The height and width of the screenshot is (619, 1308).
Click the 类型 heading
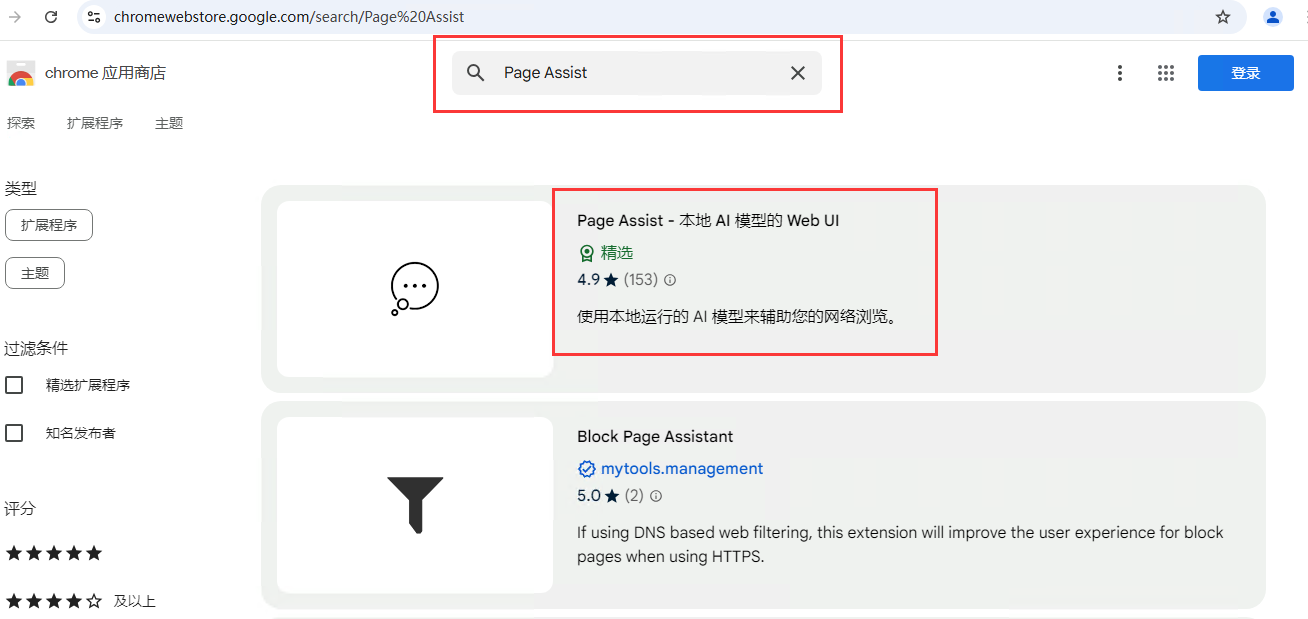tap(21, 188)
